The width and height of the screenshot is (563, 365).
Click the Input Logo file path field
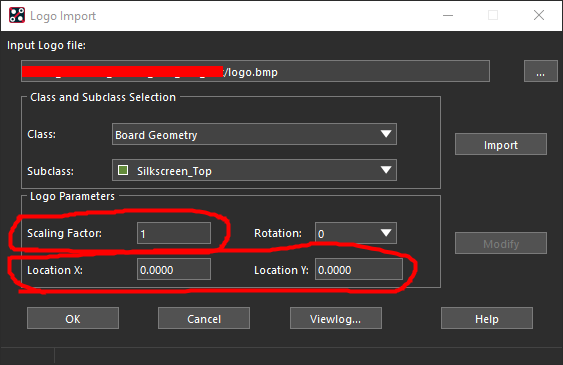pyautogui.click(x=255, y=71)
